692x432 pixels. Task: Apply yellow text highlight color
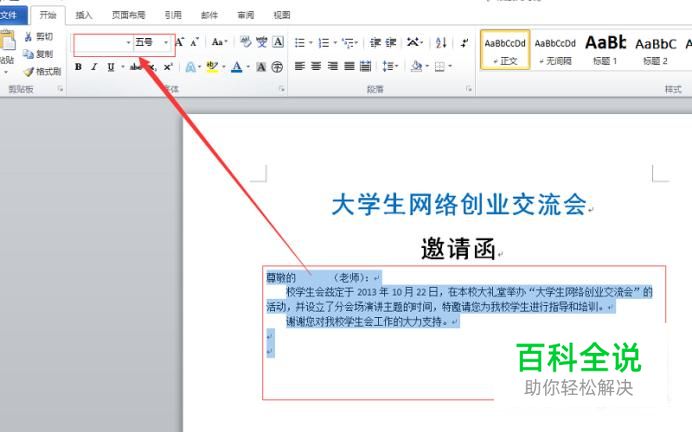212,67
